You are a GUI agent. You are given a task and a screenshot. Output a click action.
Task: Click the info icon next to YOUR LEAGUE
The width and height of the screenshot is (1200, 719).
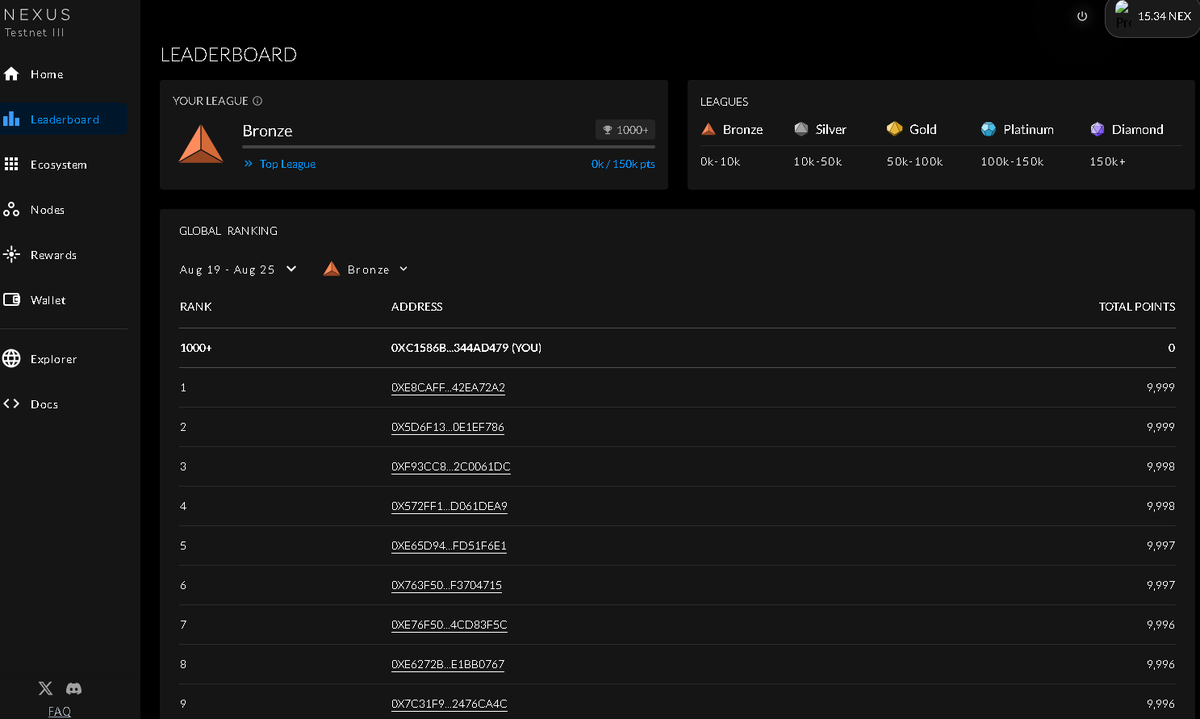pos(258,101)
